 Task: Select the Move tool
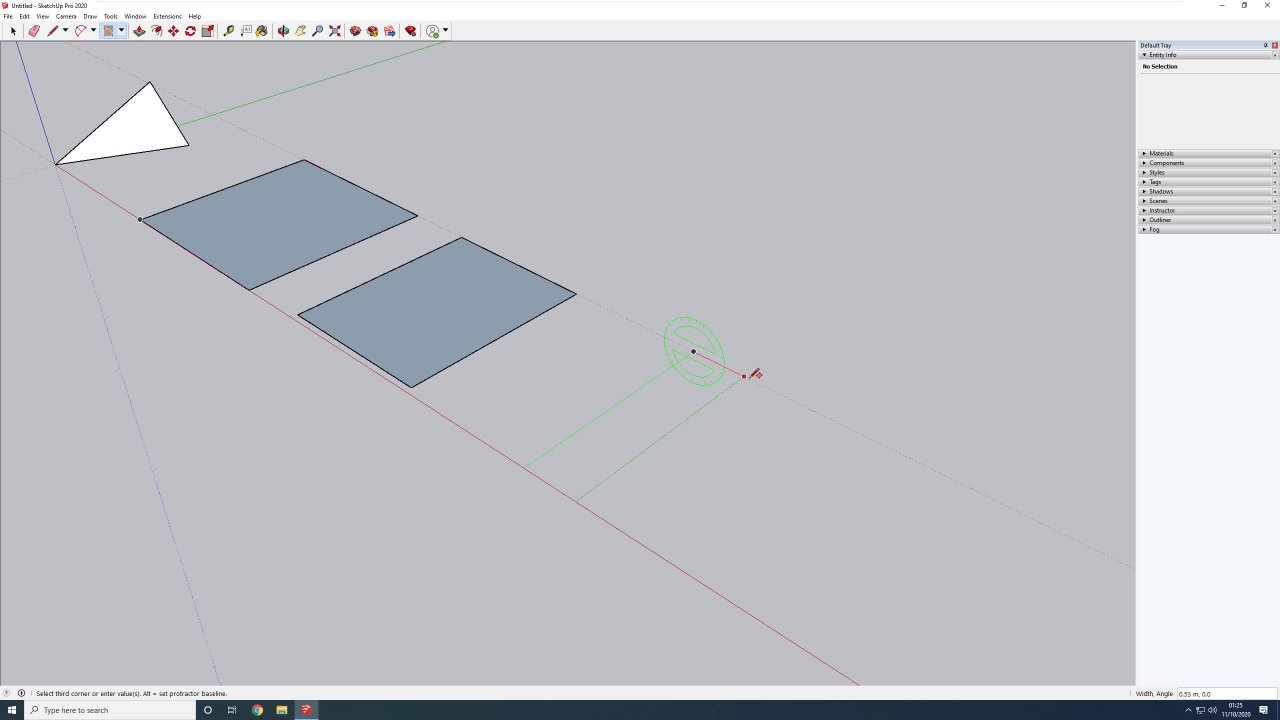click(173, 31)
